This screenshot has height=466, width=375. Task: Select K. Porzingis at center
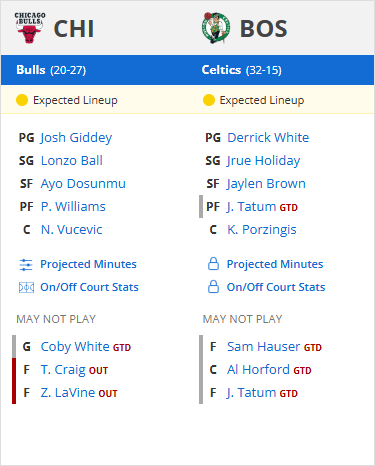point(262,230)
